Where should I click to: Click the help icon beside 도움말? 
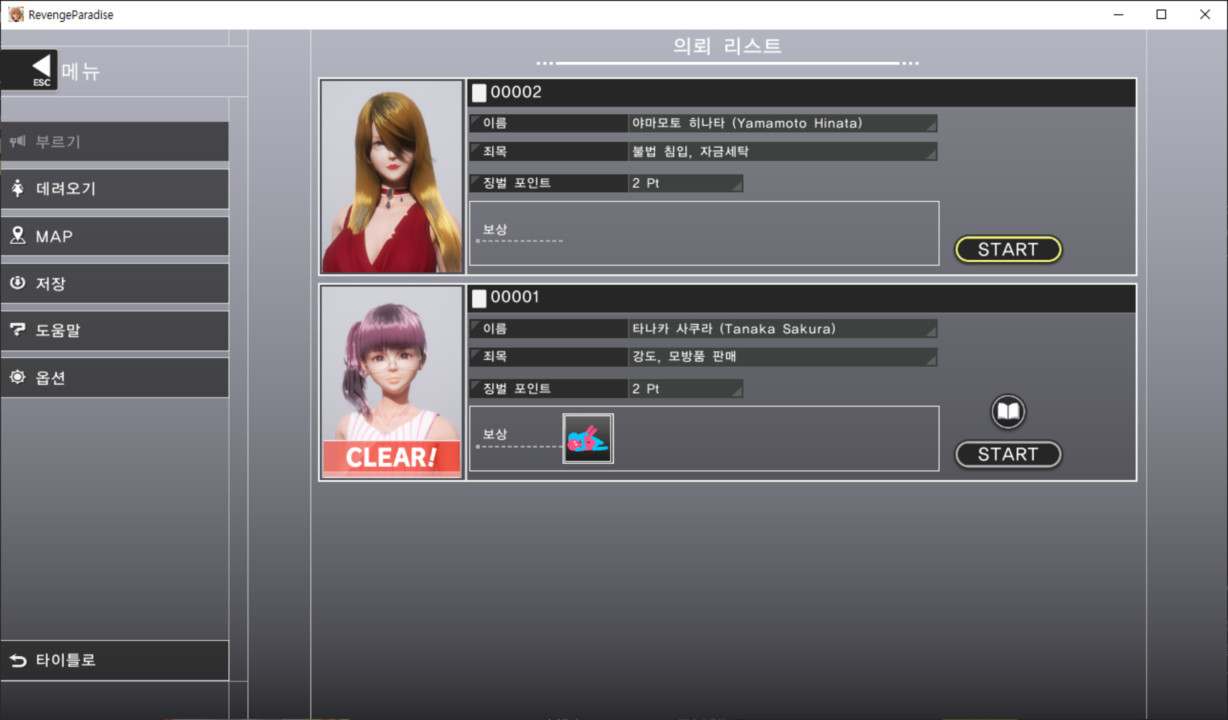(17, 330)
